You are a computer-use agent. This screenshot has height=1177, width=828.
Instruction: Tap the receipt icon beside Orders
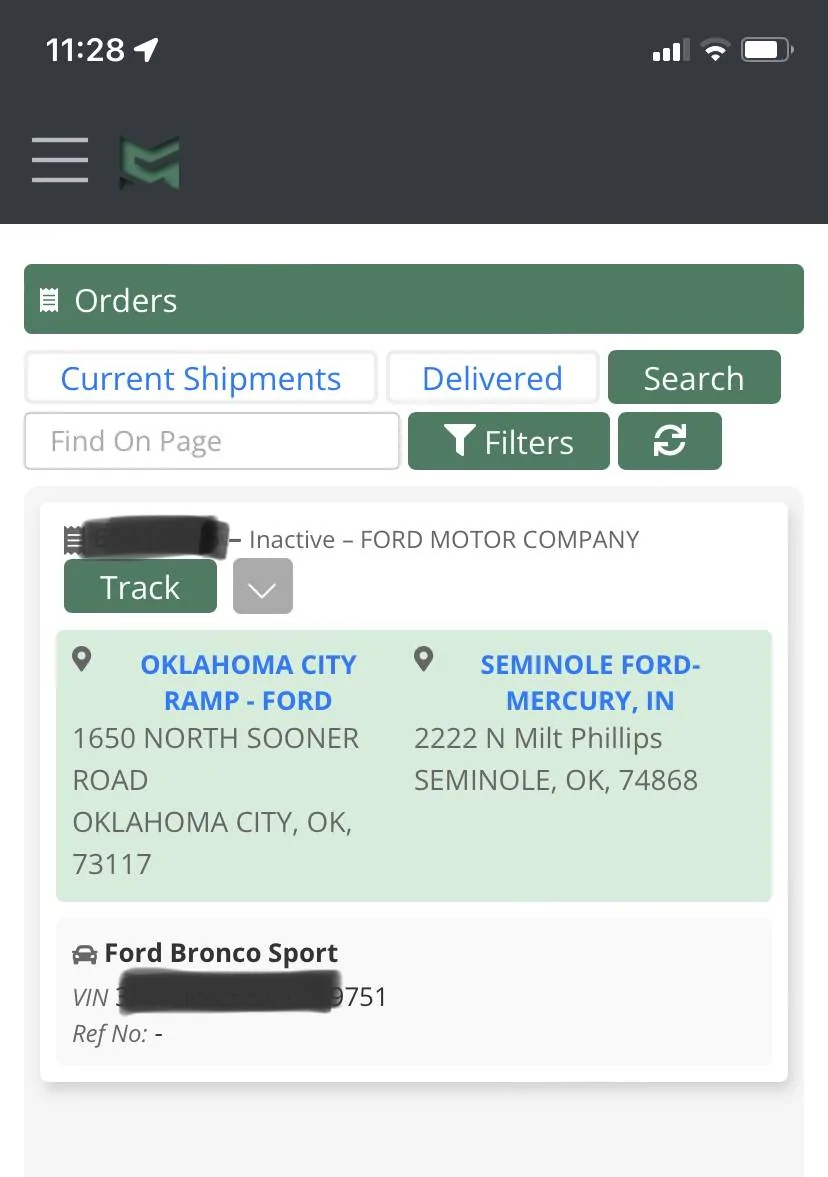pos(48,300)
